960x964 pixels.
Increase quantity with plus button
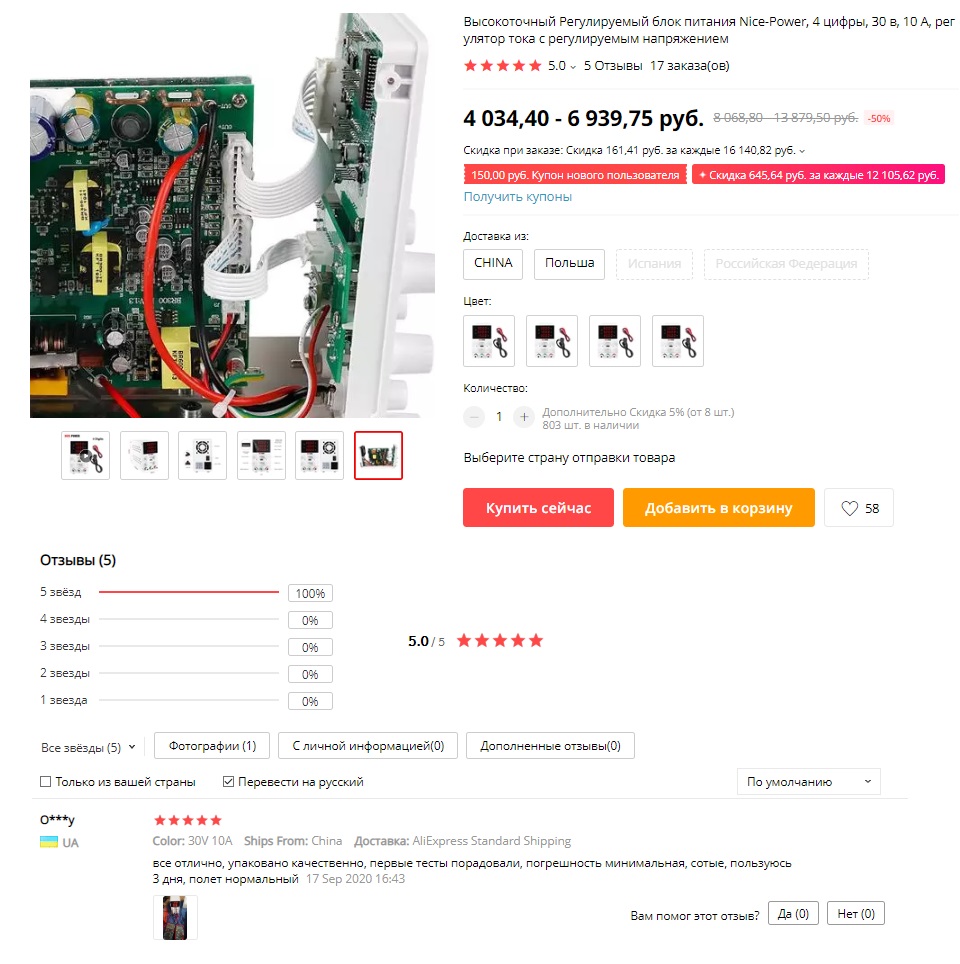click(523, 417)
